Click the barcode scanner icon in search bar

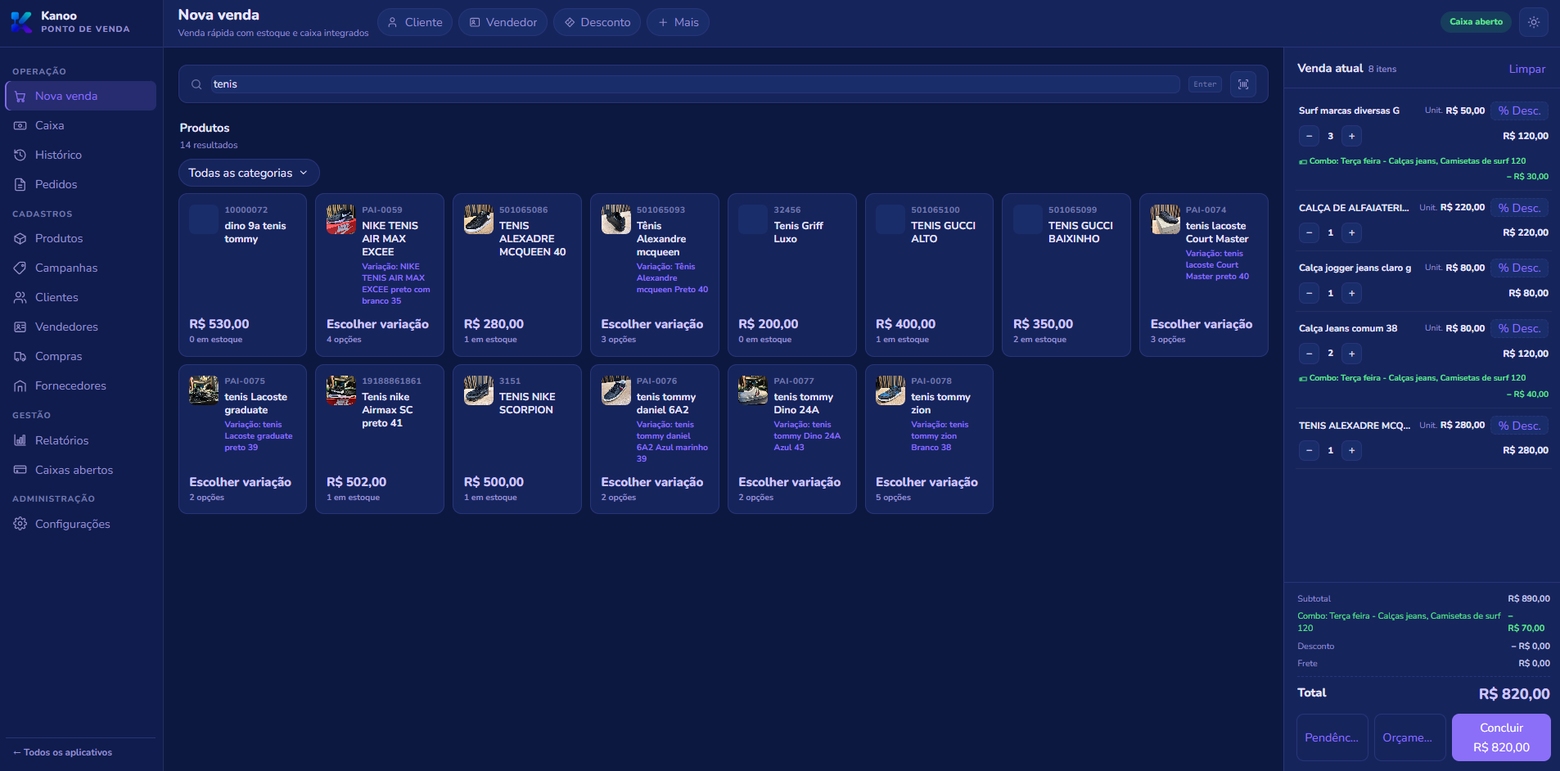point(1243,84)
